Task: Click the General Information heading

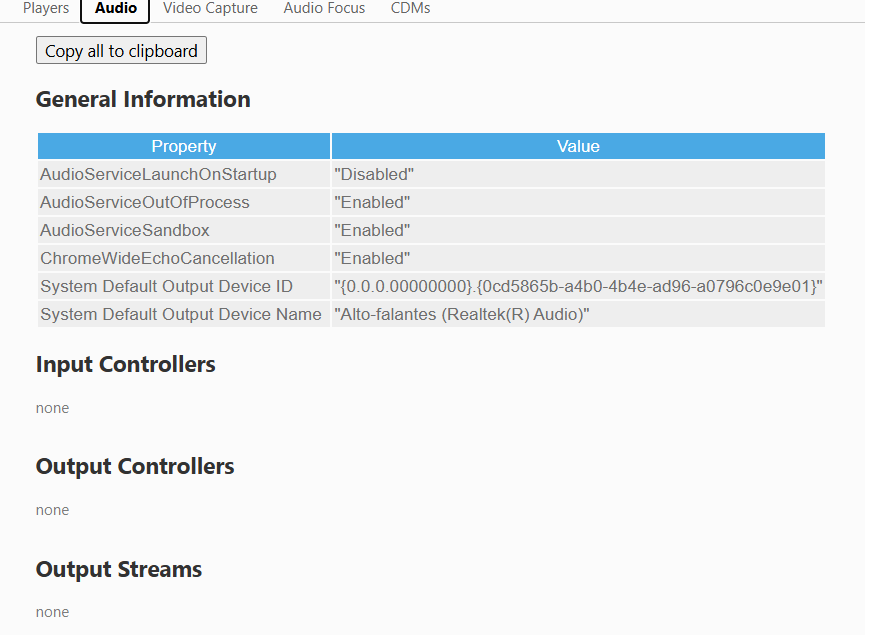Action: 143,99
